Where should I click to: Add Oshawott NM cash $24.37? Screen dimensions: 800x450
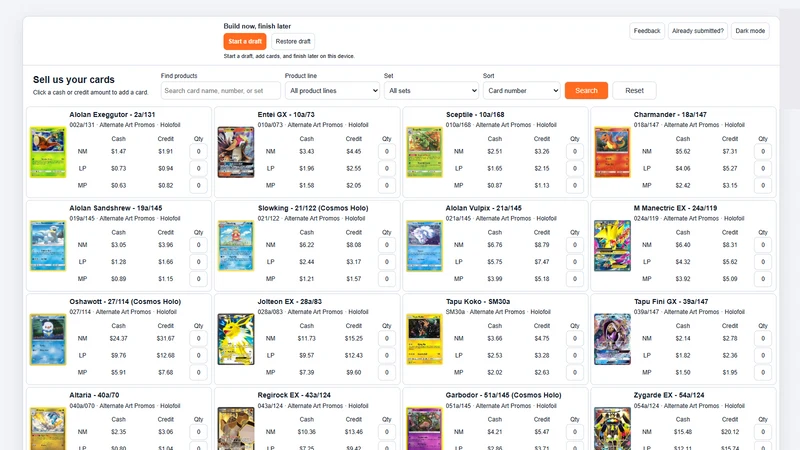point(118,338)
